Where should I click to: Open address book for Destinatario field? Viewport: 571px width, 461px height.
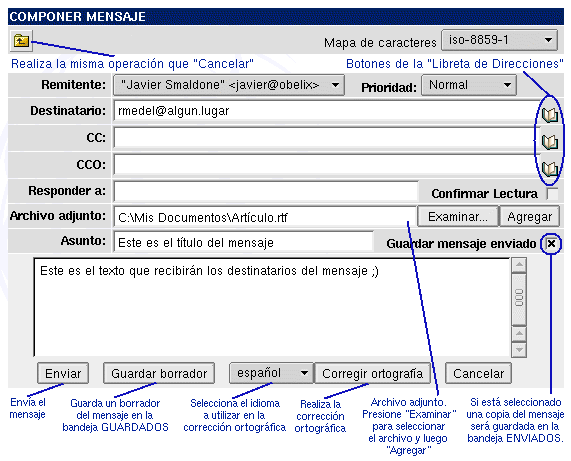point(549,114)
